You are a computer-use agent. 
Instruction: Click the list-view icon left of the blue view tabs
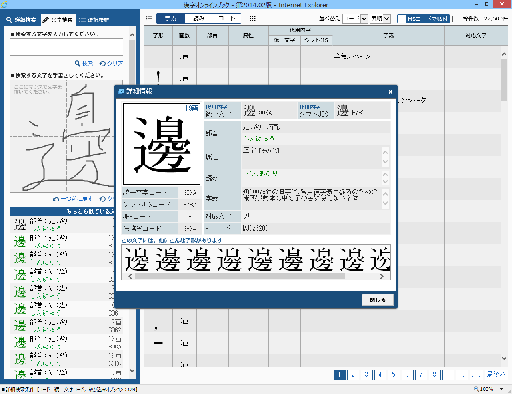click(x=149, y=18)
